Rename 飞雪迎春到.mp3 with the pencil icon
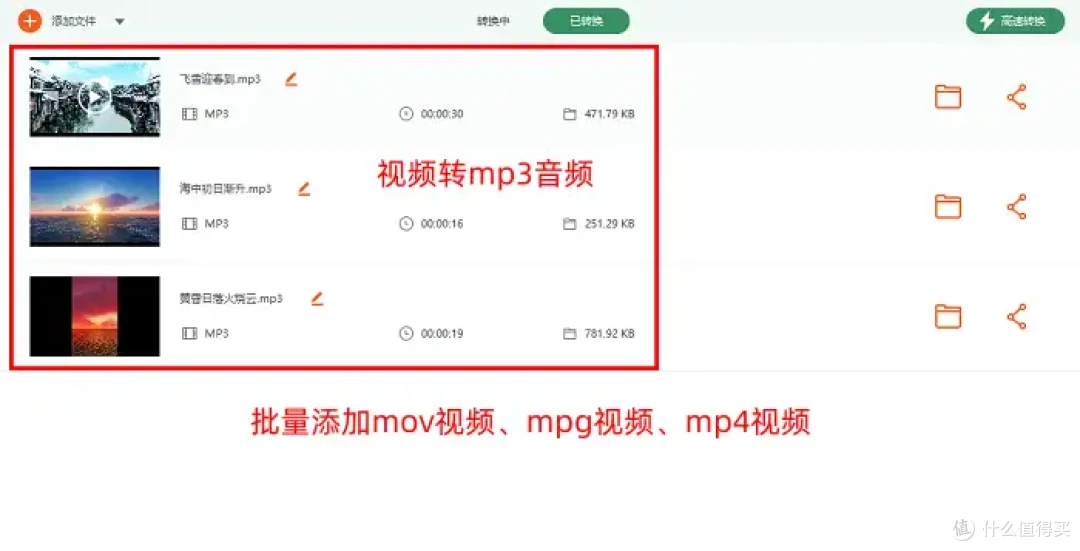Screen dimensions: 1080x551 tap(291, 79)
